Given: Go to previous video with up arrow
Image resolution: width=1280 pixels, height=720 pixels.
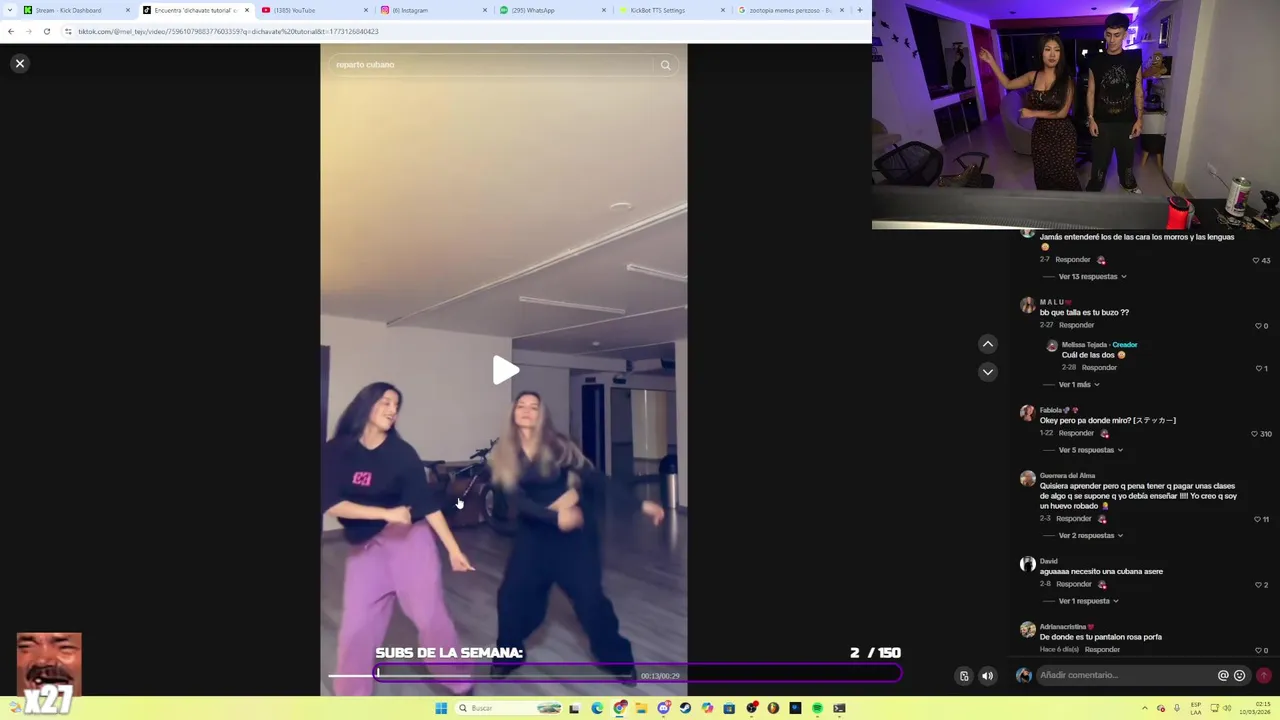Looking at the screenshot, I should coord(987,344).
